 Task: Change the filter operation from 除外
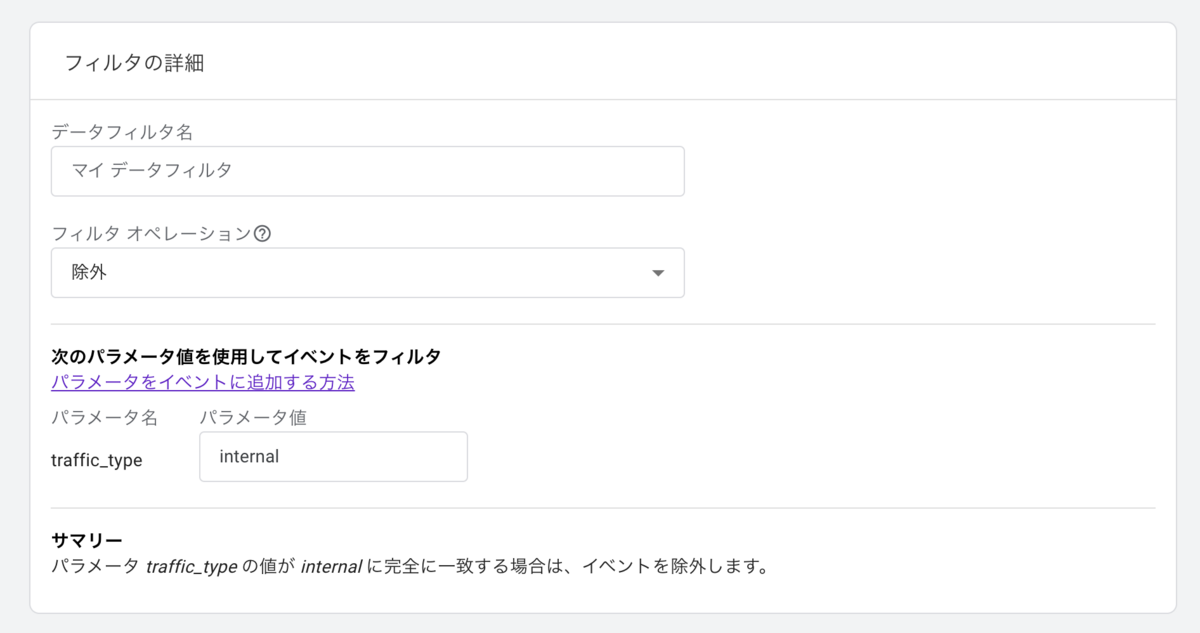pos(367,272)
